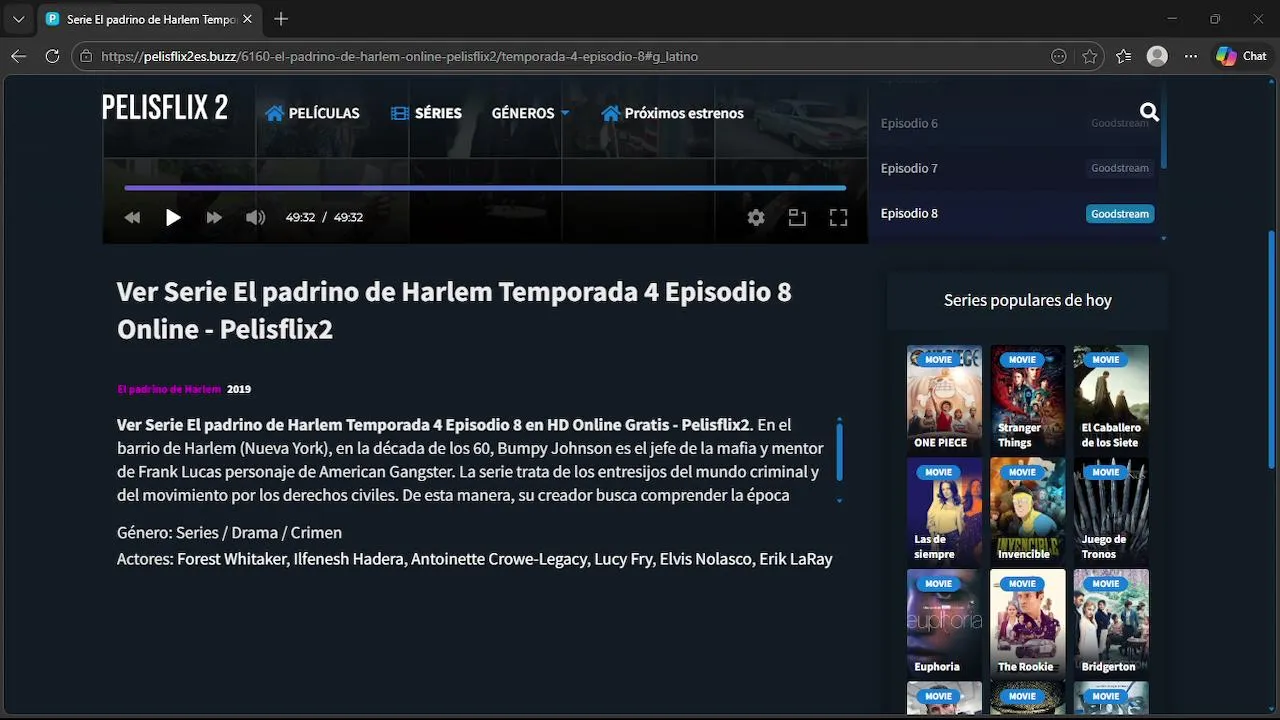The width and height of the screenshot is (1280, 720).
Task: Click the description scrollbar thumb
Action: click(839, 451)
